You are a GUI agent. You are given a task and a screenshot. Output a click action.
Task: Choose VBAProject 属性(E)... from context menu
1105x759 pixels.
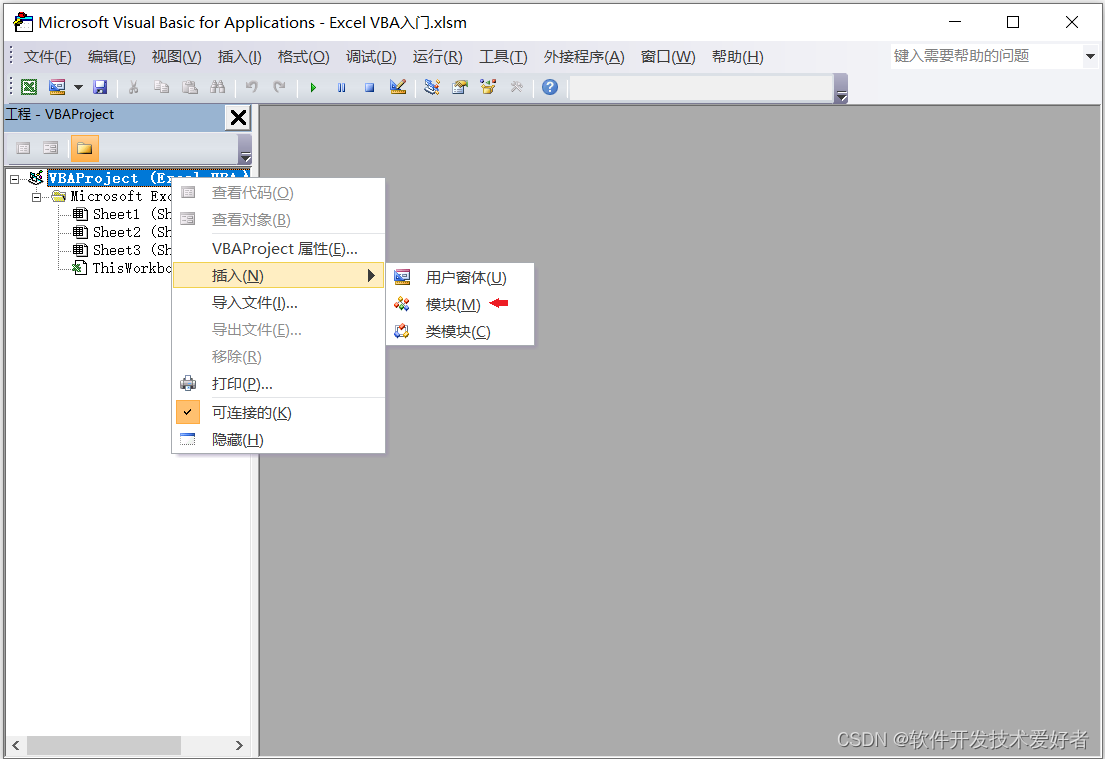(x=279, y=249)
